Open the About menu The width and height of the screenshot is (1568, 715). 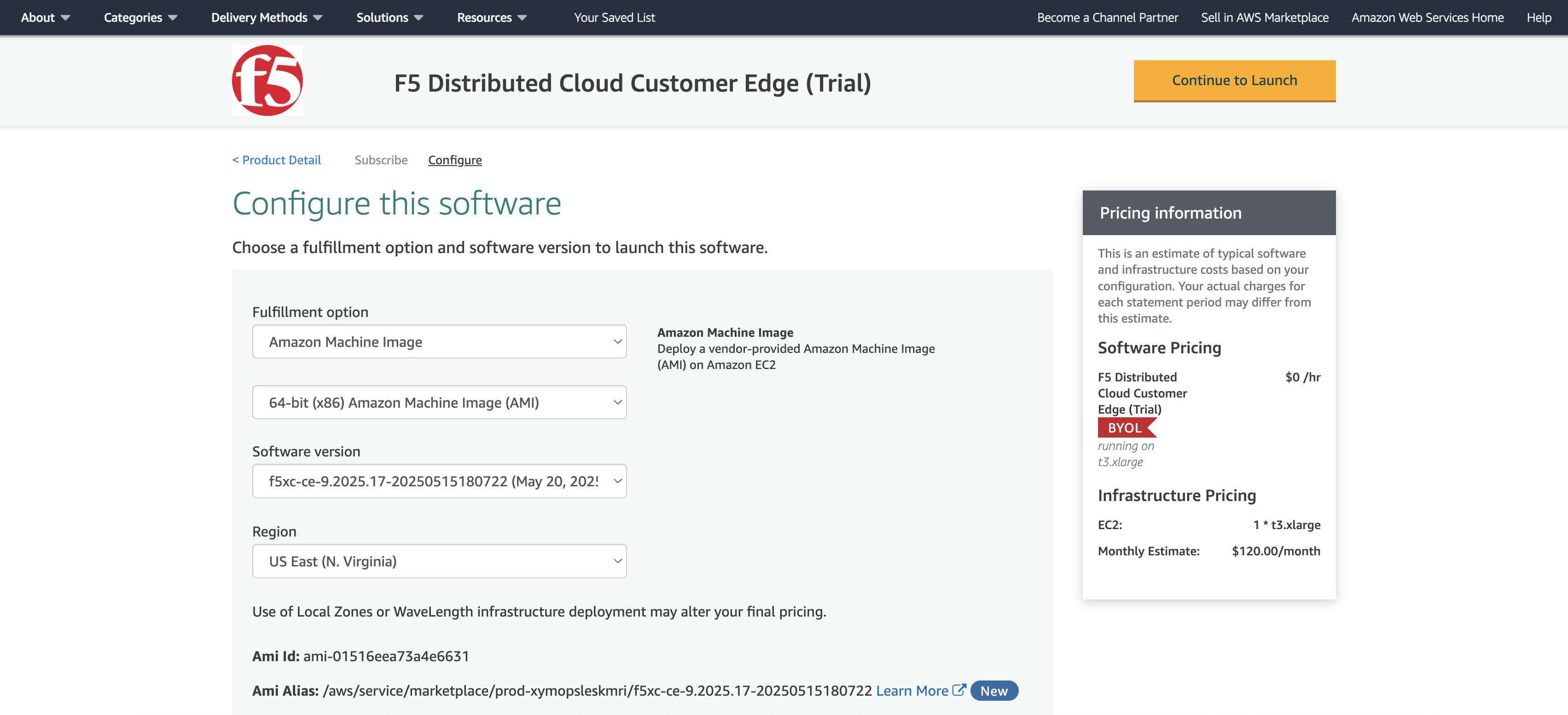click(45, 17)
